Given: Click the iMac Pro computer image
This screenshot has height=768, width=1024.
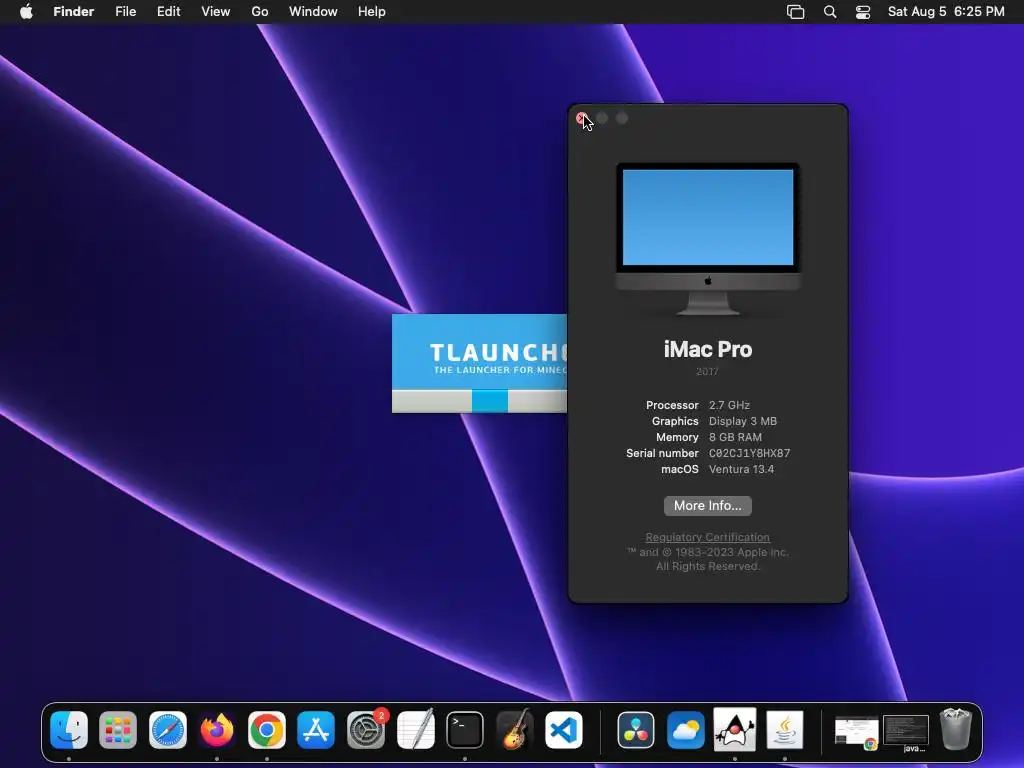Looking at the screenshot, I should tap(708, 239).
